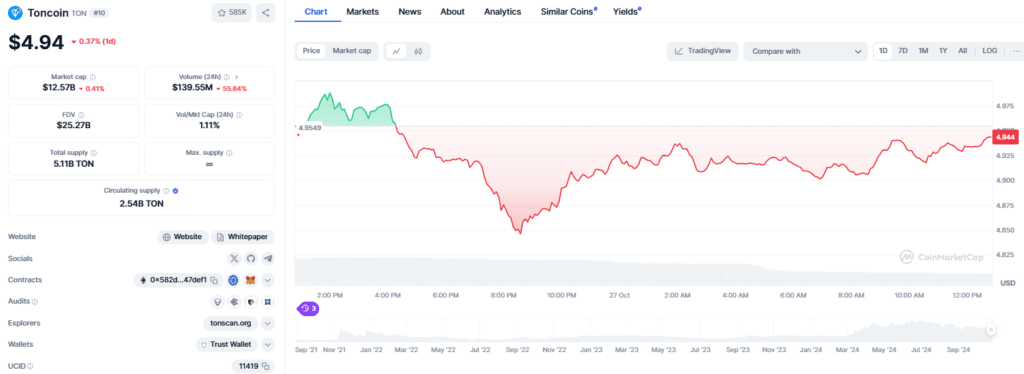The width and height of the screenshot is (1024, 374).
Task: Toggle LOG scale on chart
Action: [990, 51]
